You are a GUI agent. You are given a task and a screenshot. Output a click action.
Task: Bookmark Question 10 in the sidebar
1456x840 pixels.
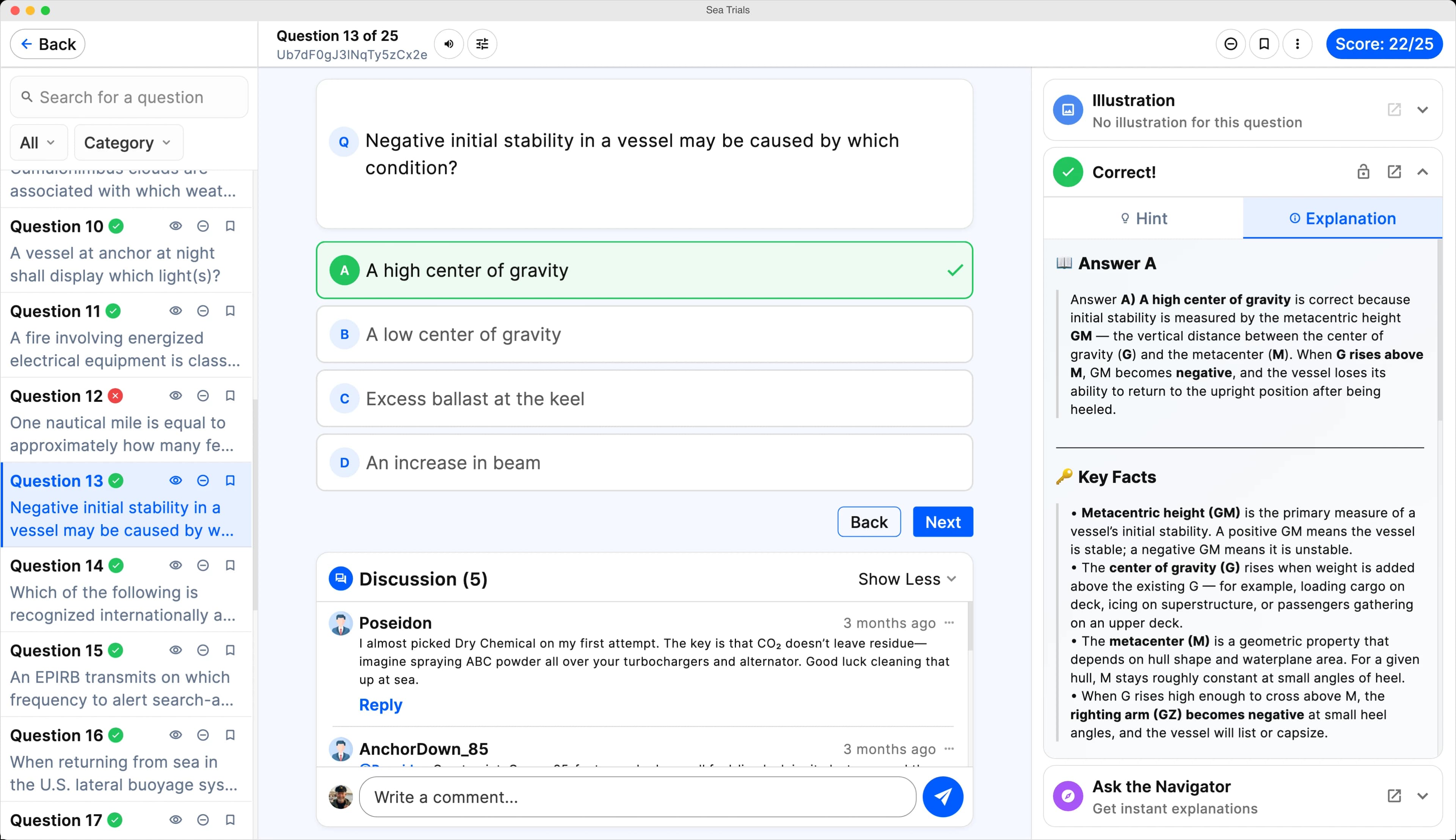click(230, 226)
